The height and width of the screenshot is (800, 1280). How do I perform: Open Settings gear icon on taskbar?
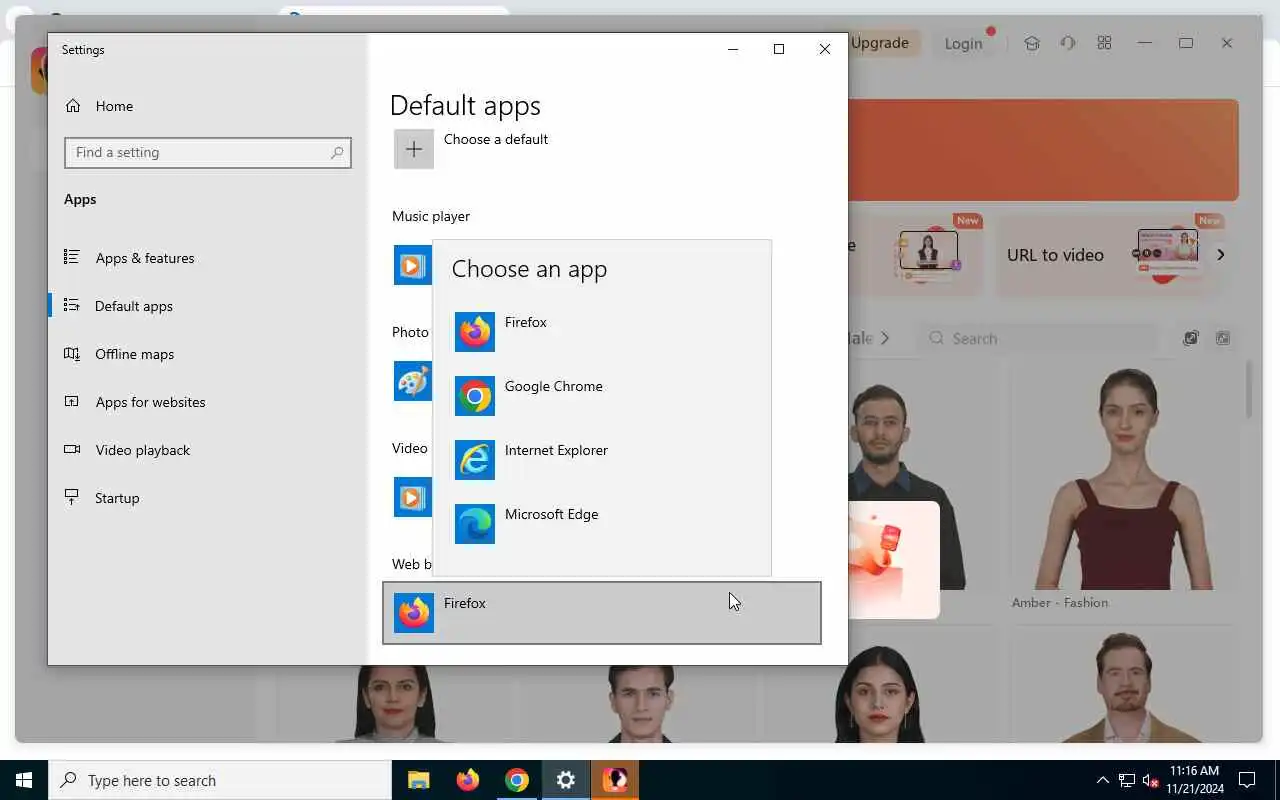pos(566,780)
